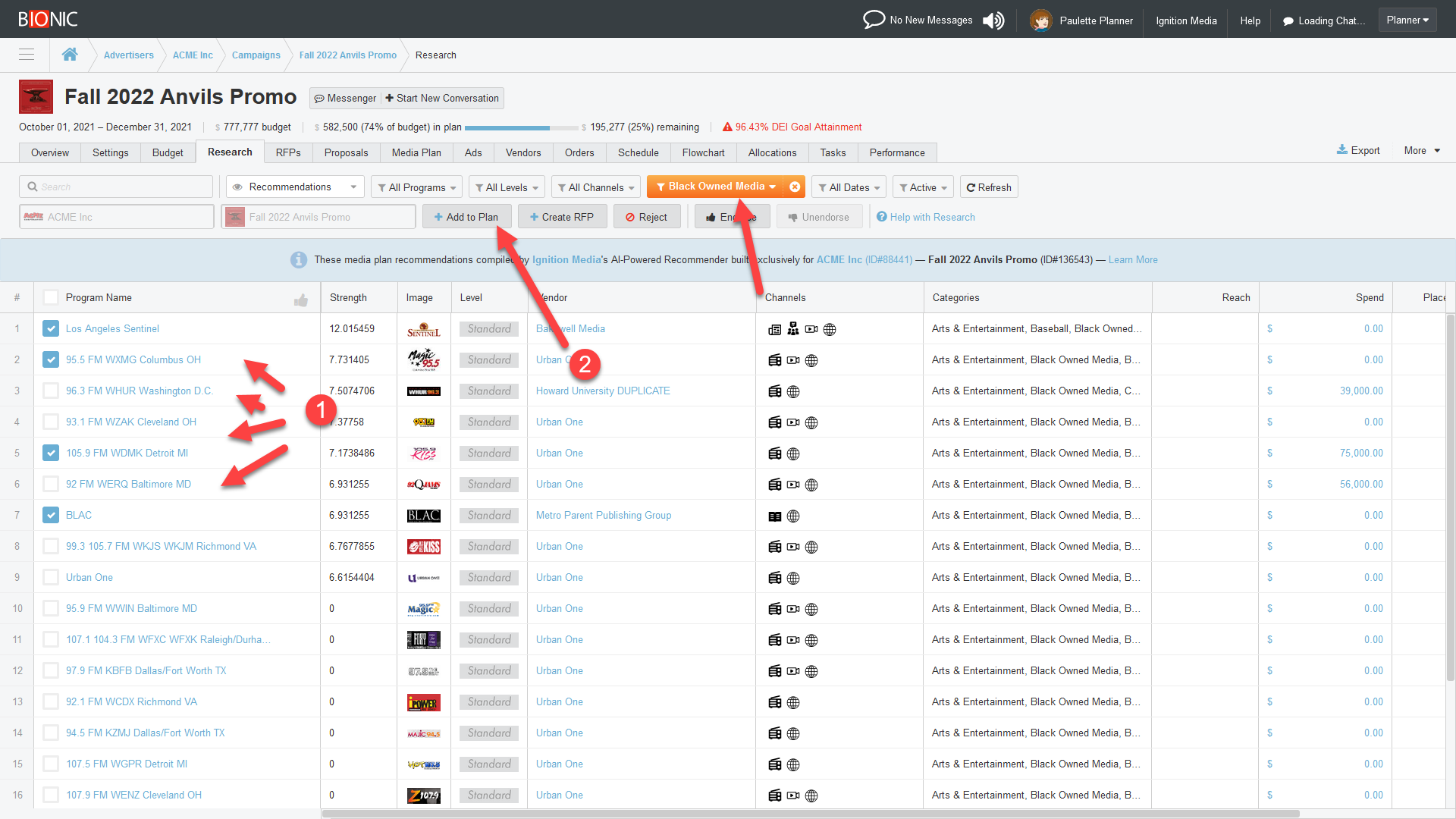Open the Planner role dropdown

click(1407, 20)
